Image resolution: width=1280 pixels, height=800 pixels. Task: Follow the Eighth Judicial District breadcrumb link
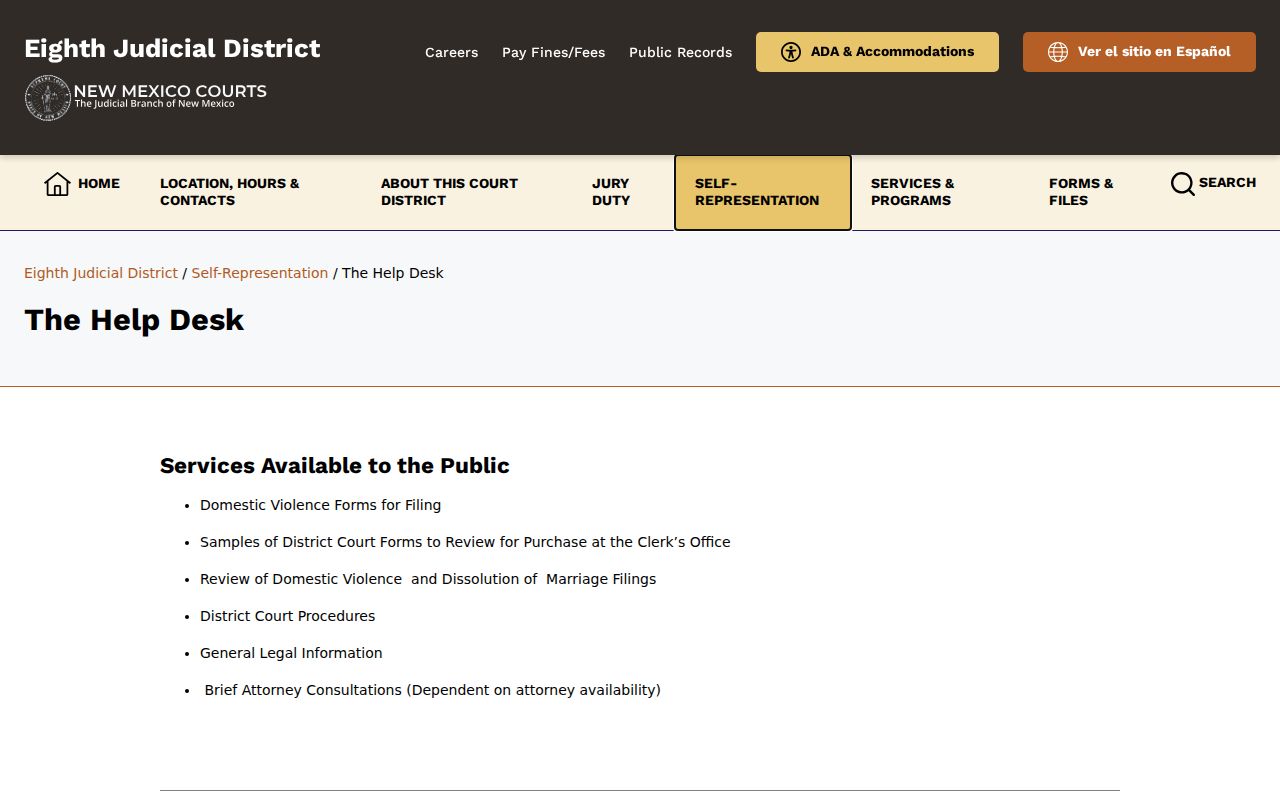[x=101, y=273]
